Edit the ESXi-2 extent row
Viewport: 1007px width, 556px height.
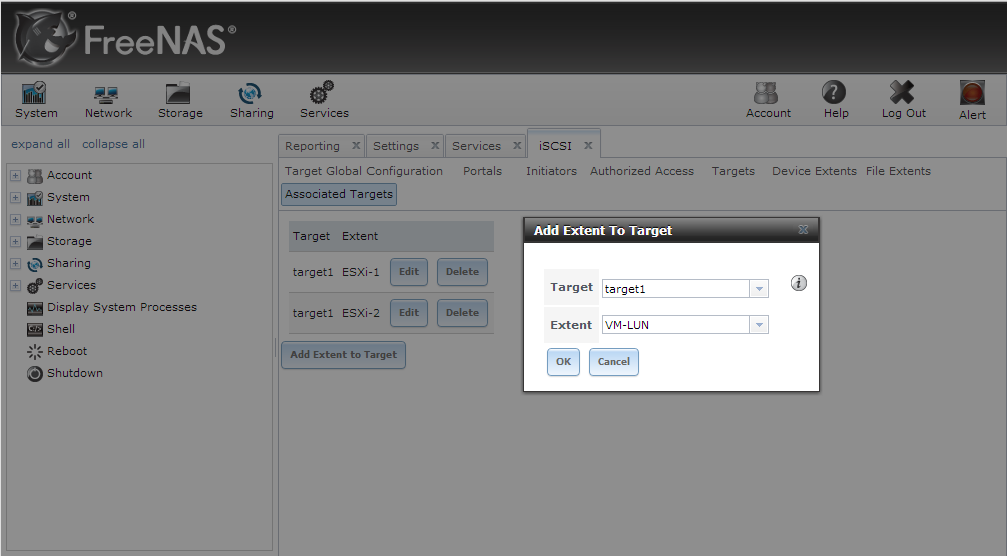pyautogui.click(x=408, y=313)
